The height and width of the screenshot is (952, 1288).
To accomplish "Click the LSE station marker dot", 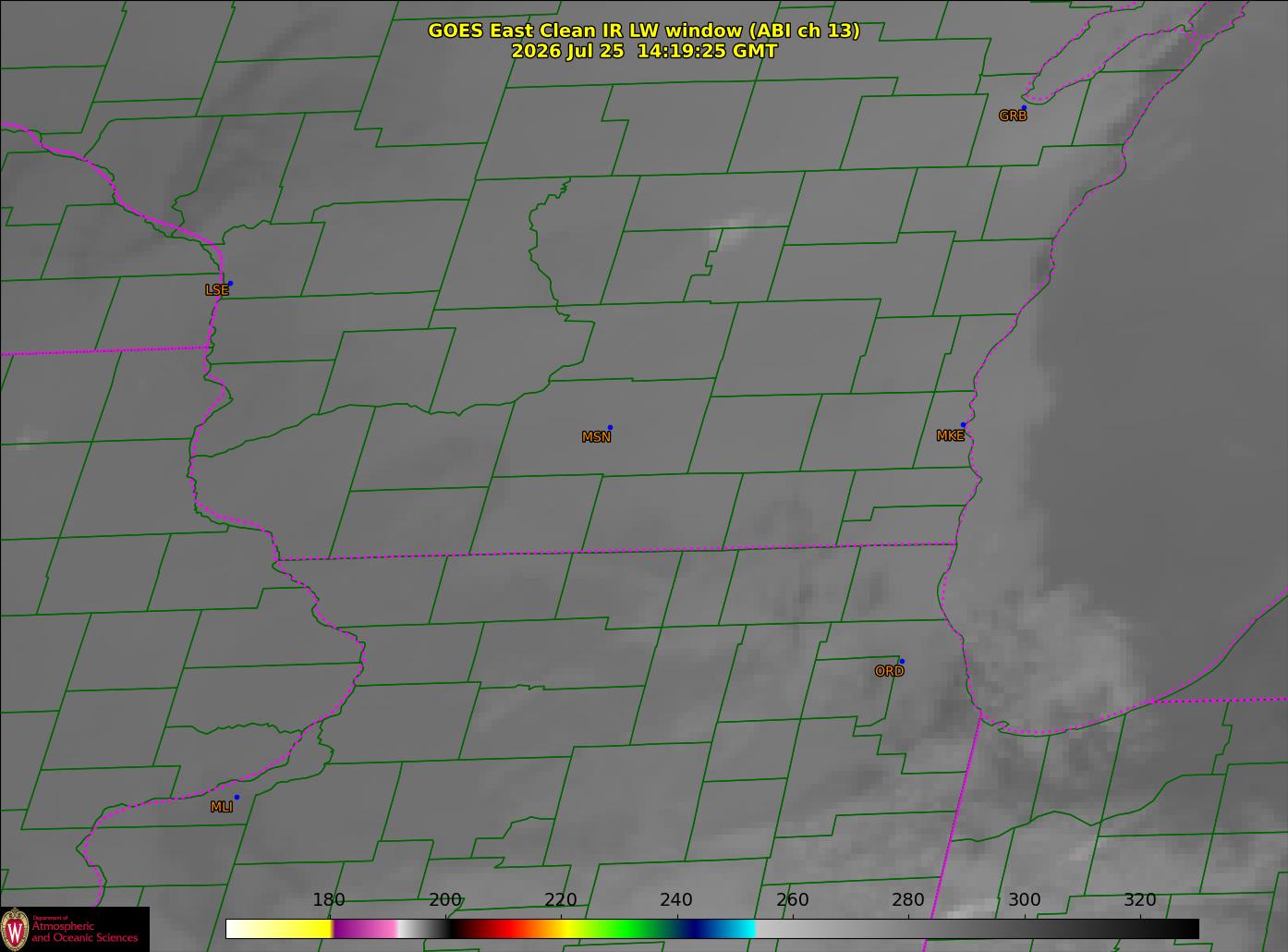I will 230,283.
